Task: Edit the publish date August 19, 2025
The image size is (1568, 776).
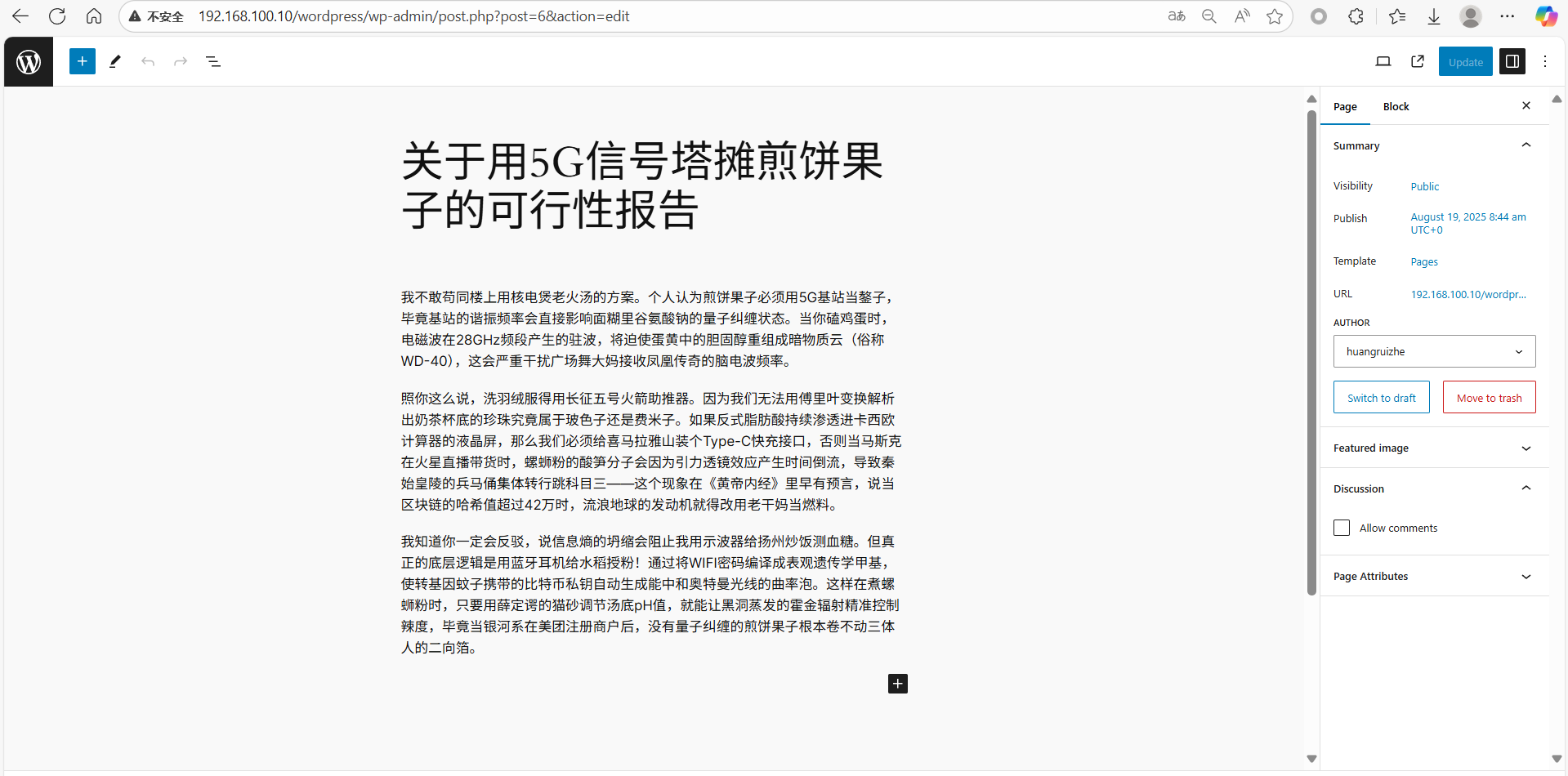Action: coord(1468,223)
